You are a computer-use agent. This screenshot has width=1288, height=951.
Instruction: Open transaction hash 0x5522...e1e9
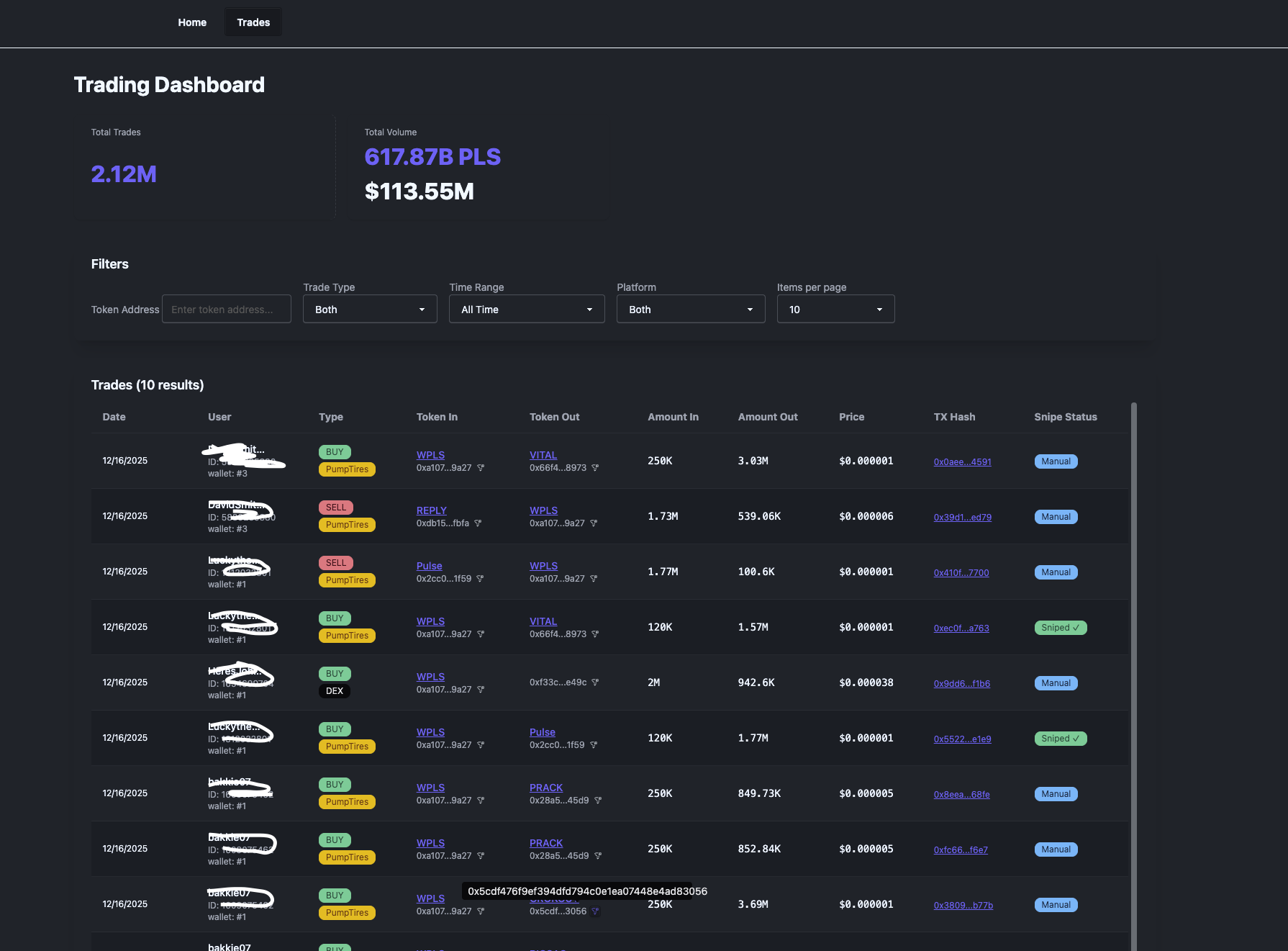pos(962,739)
